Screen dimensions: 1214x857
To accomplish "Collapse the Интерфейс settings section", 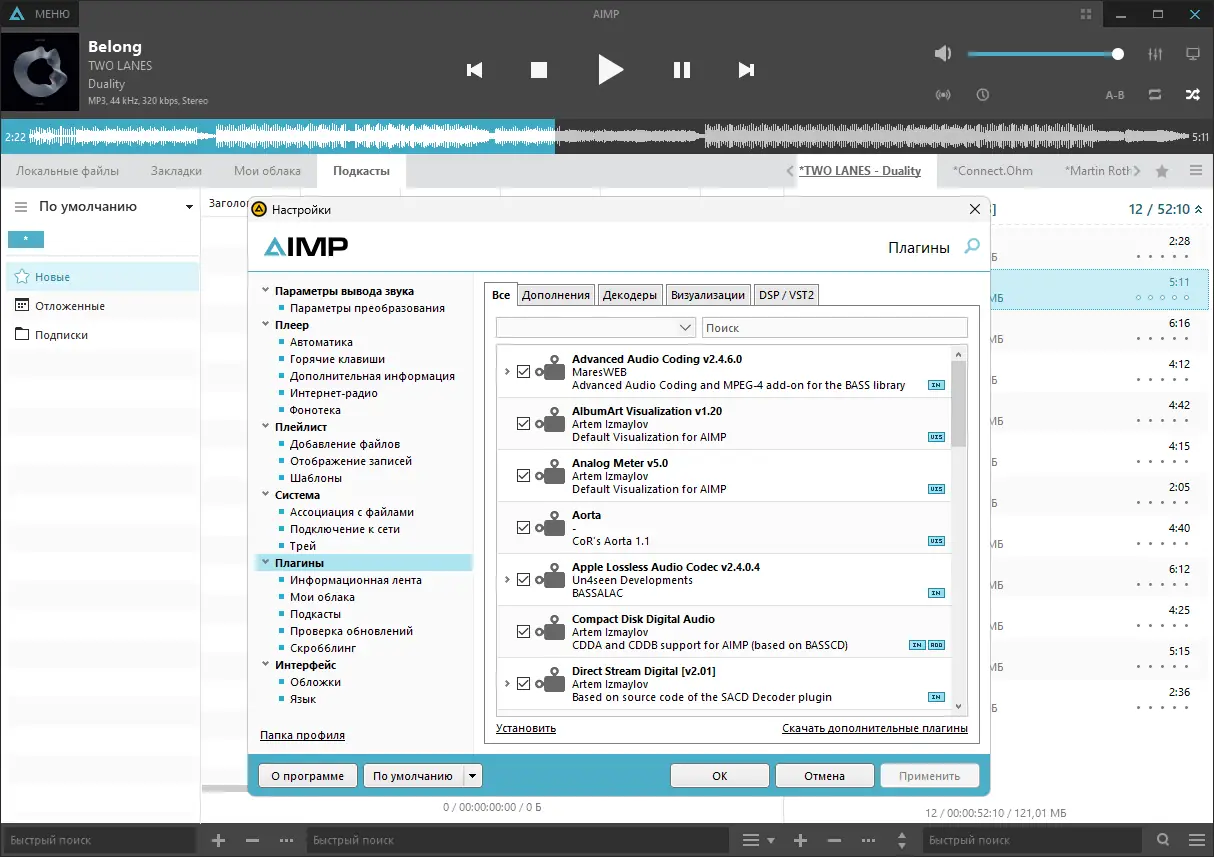I will [265, 665].
